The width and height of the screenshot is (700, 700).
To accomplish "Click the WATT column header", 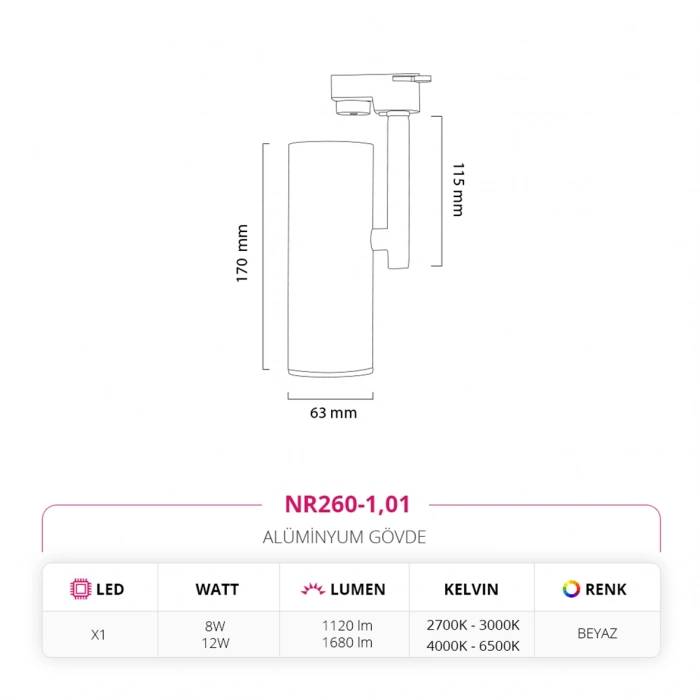I will coord(215,589).
